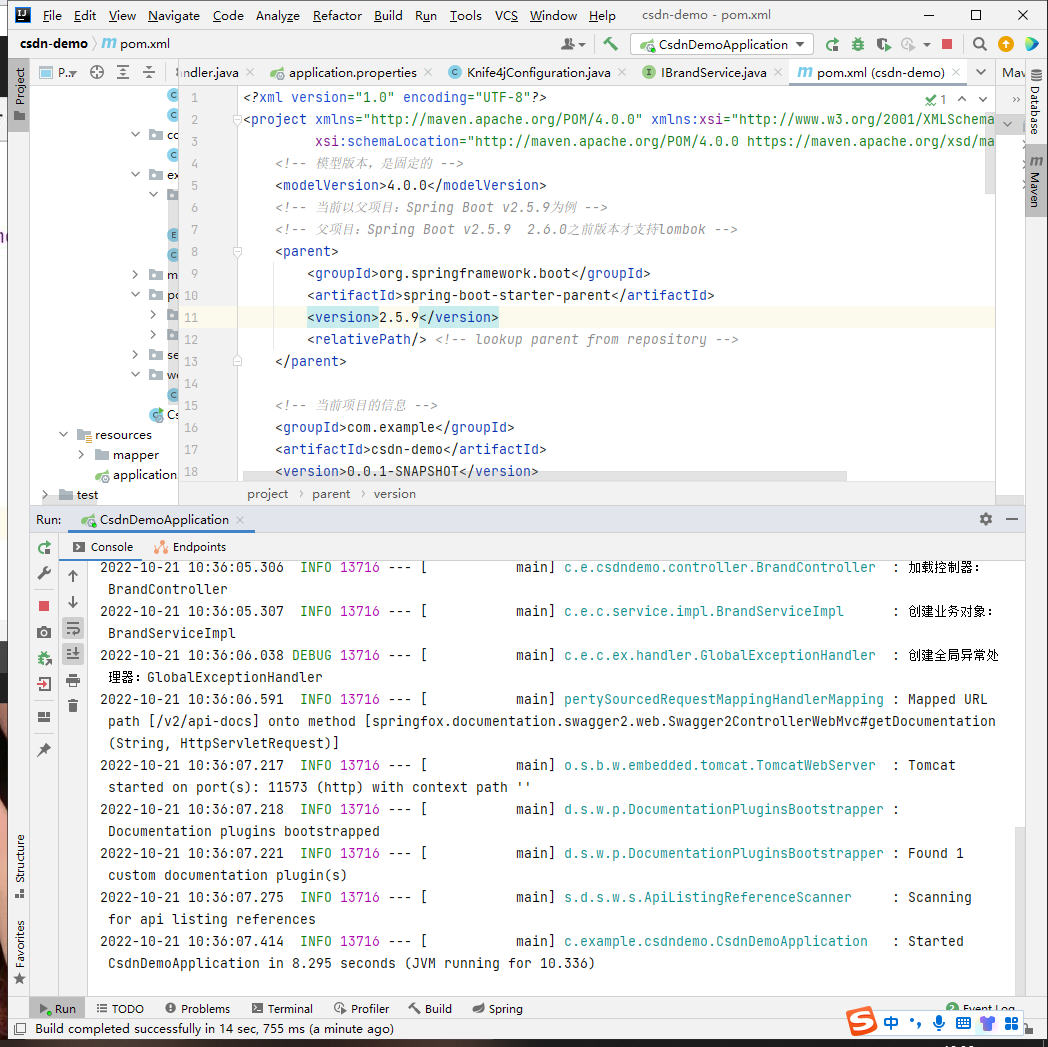The height and width of the screenshot is (1047, 1048).
Task: Open the TODO tool window
Action: point(120,1008)
